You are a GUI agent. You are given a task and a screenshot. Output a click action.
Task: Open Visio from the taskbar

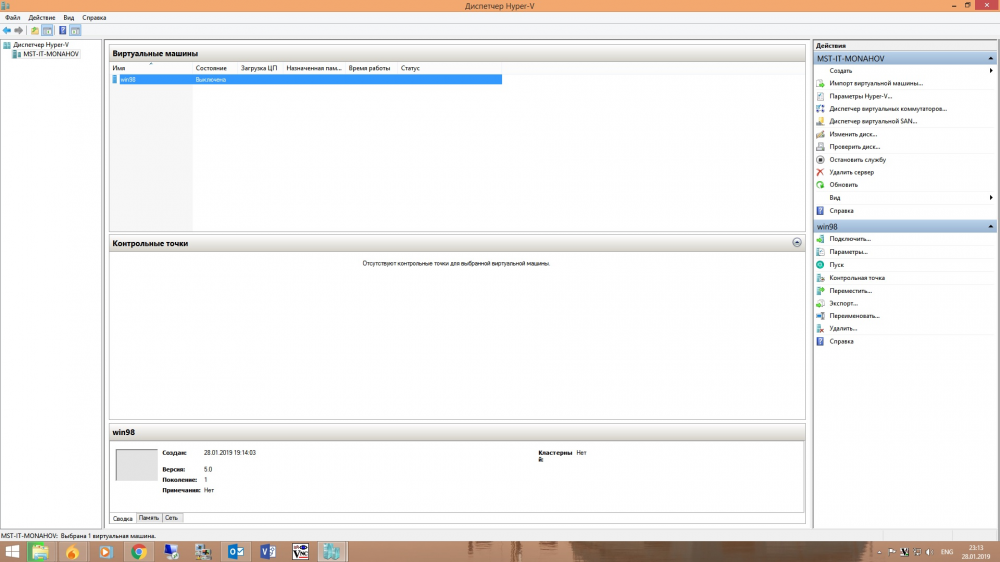(268, 552)
